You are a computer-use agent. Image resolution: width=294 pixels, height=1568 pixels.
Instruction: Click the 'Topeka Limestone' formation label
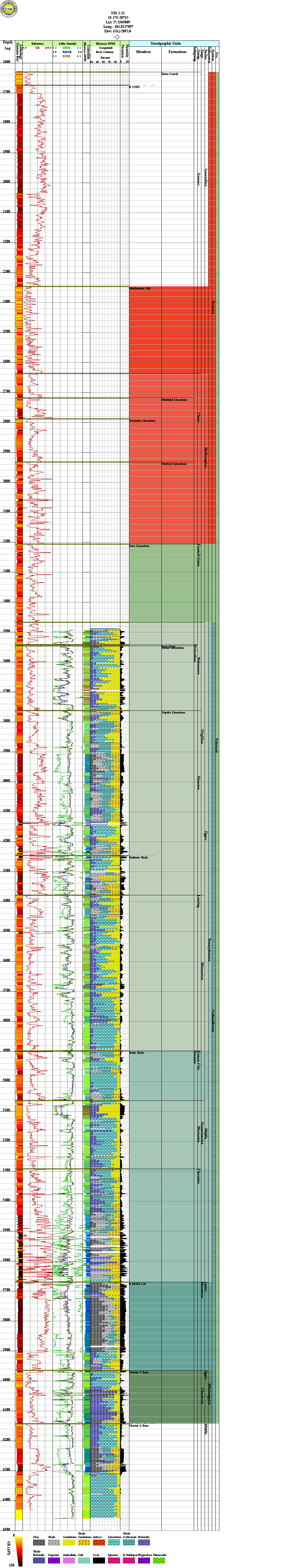click(x=173, y=712)
